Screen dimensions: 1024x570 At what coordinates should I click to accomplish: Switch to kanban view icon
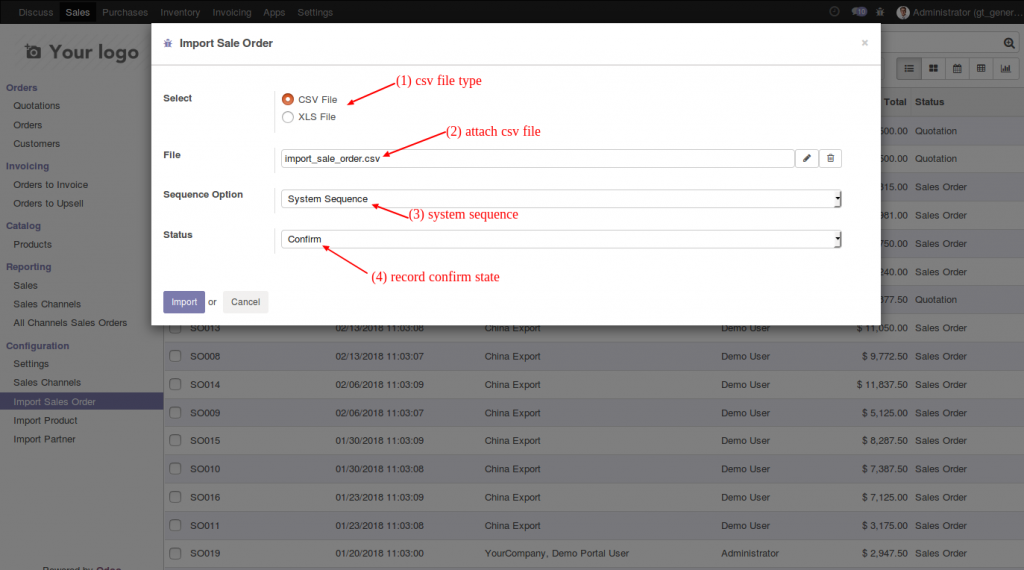[x=933, y=68]
